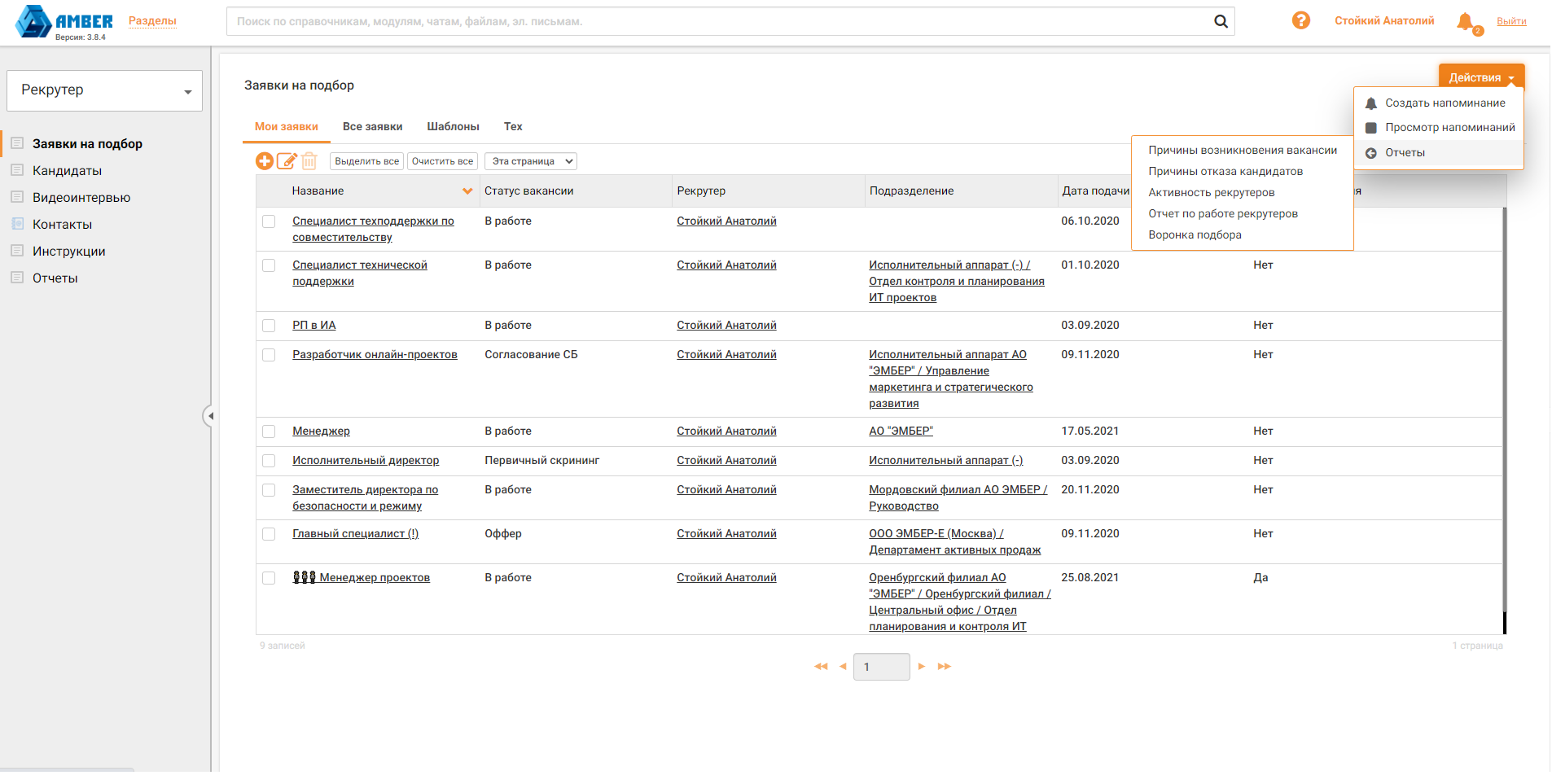The image size is (1552, 784).
Task: Click the global search input field
Action: click(x=717, y=21)
